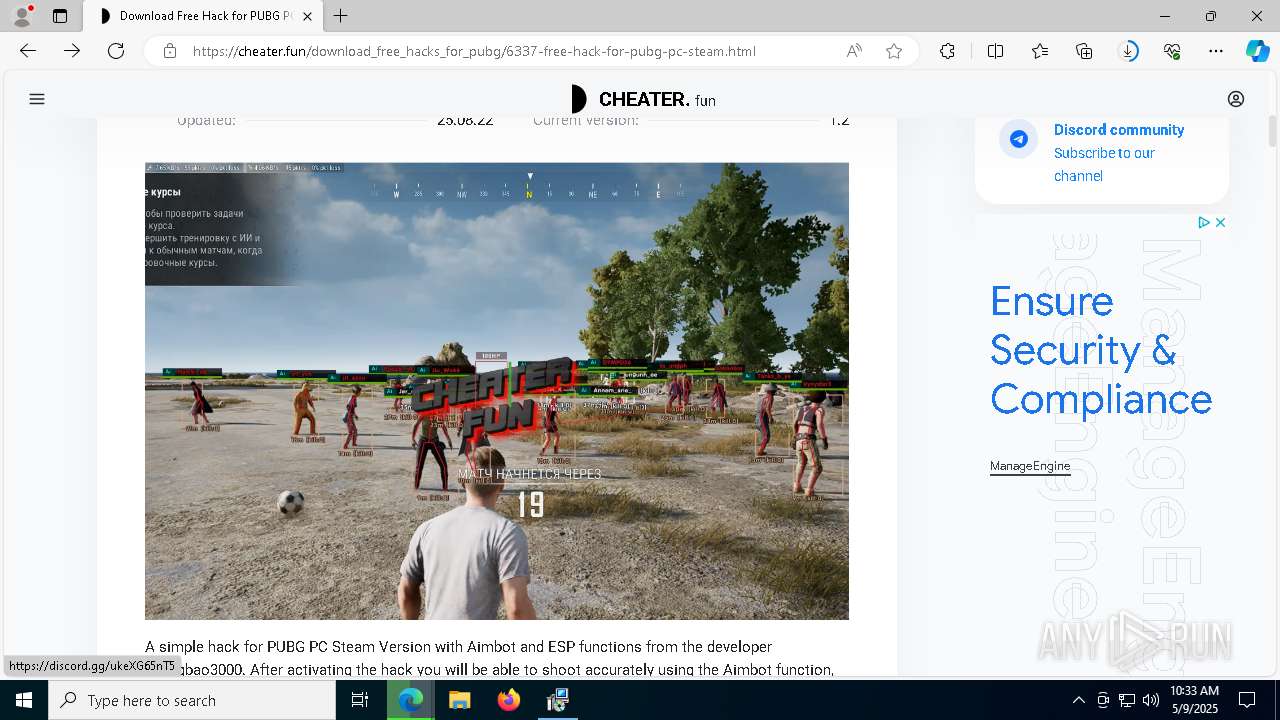Click Subscribe to our channel
1280x720 pixels.
point(1104,164)
